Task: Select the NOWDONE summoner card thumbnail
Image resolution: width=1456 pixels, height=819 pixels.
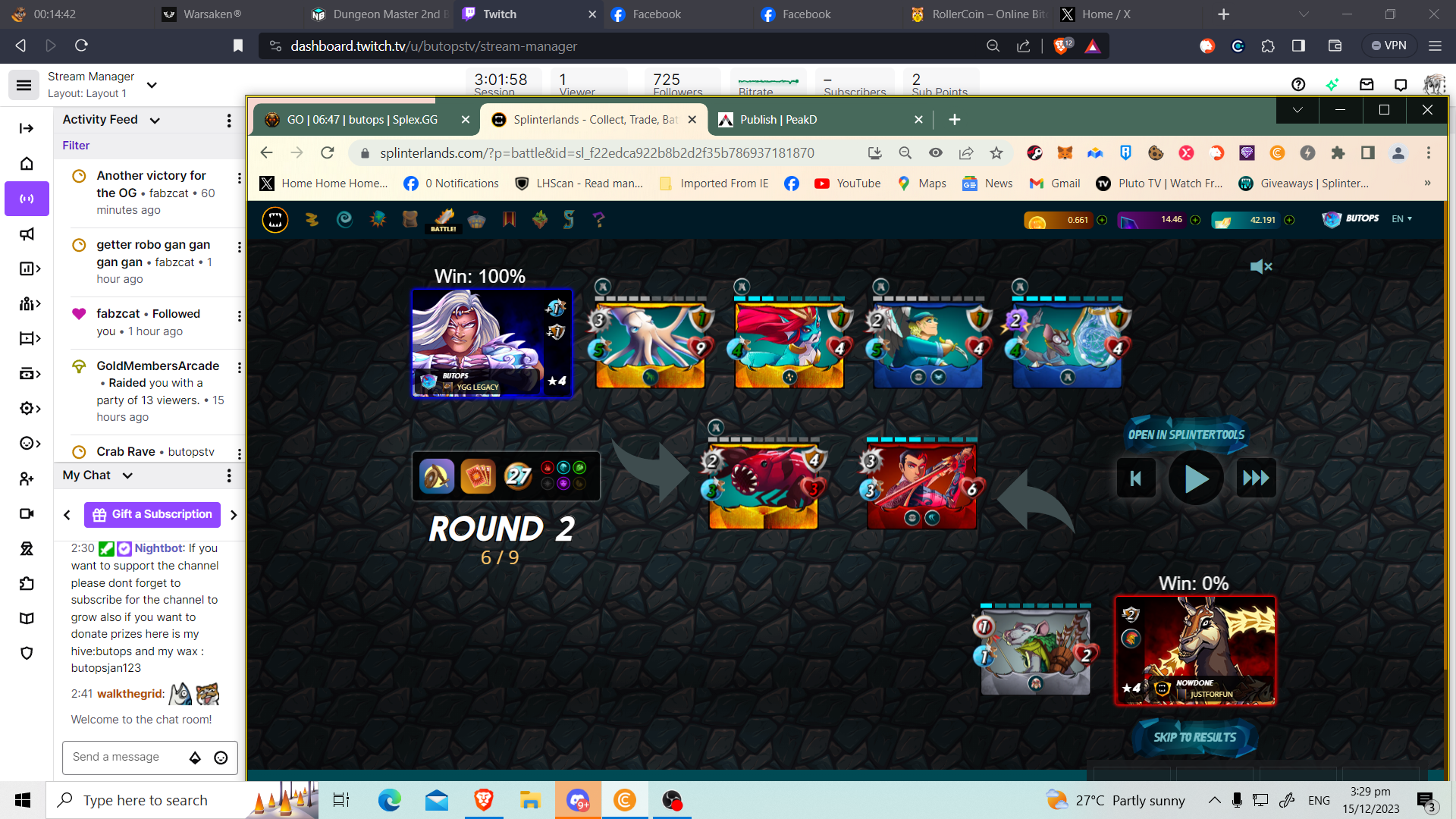Action: pyautogui.click(x=1195, y=651)
